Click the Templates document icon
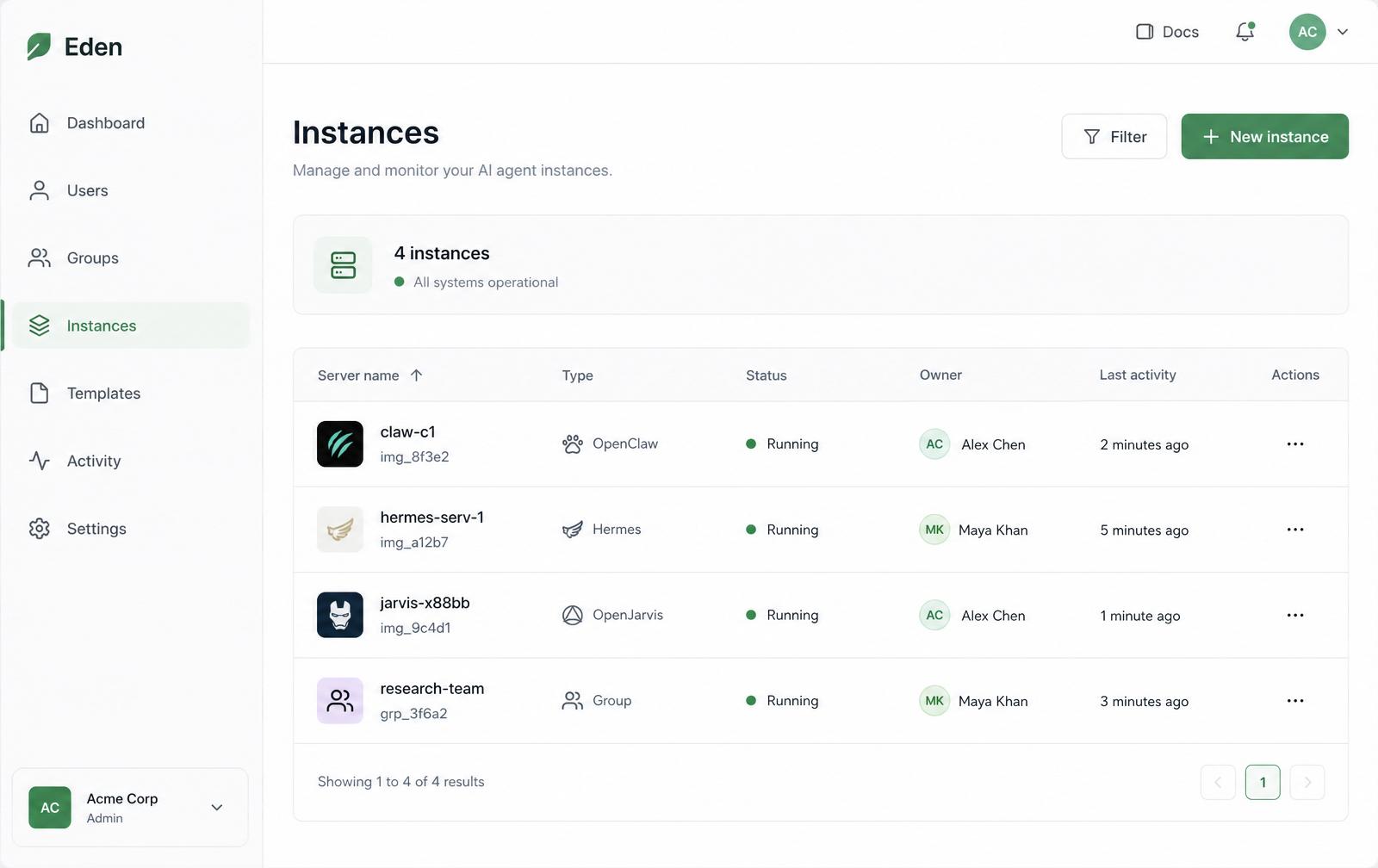Image resolution: width=1378 pixels, height=868 pixels. [x=40, y=394]
